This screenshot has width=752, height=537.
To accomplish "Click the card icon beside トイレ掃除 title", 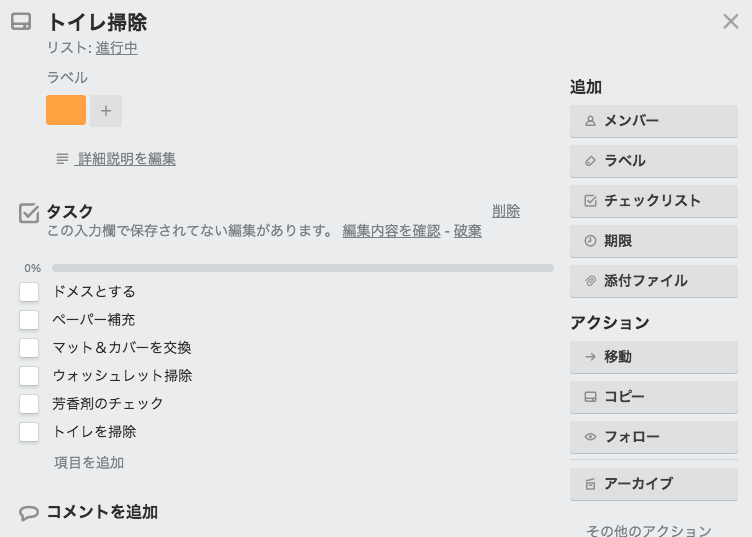I will click(x=21, y=22).
